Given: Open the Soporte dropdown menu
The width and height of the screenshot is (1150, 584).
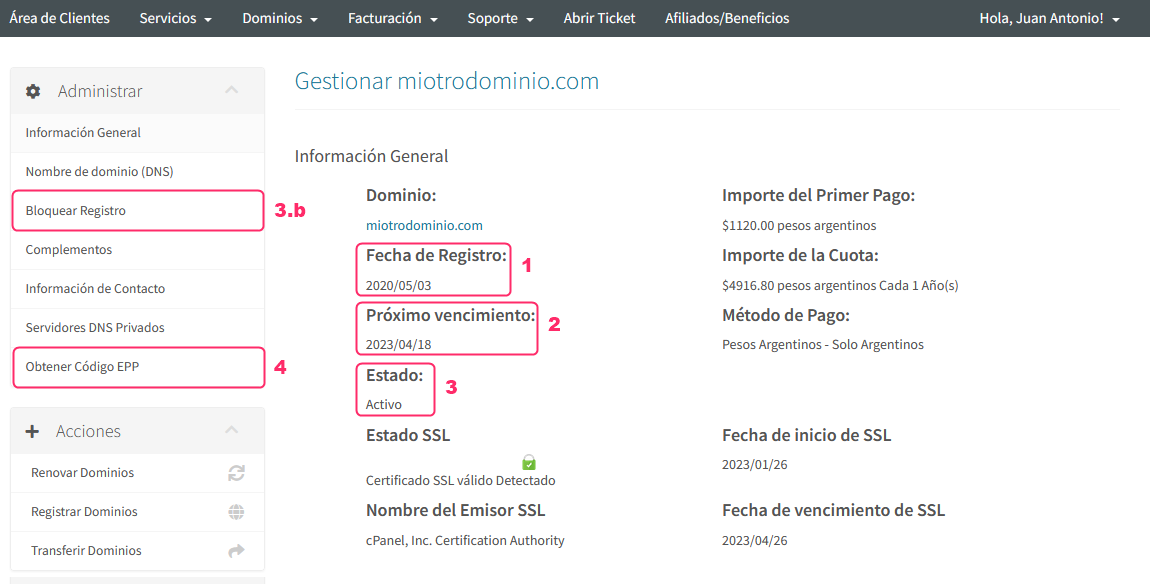Looking at the screenshot, I should pos(500,18).
